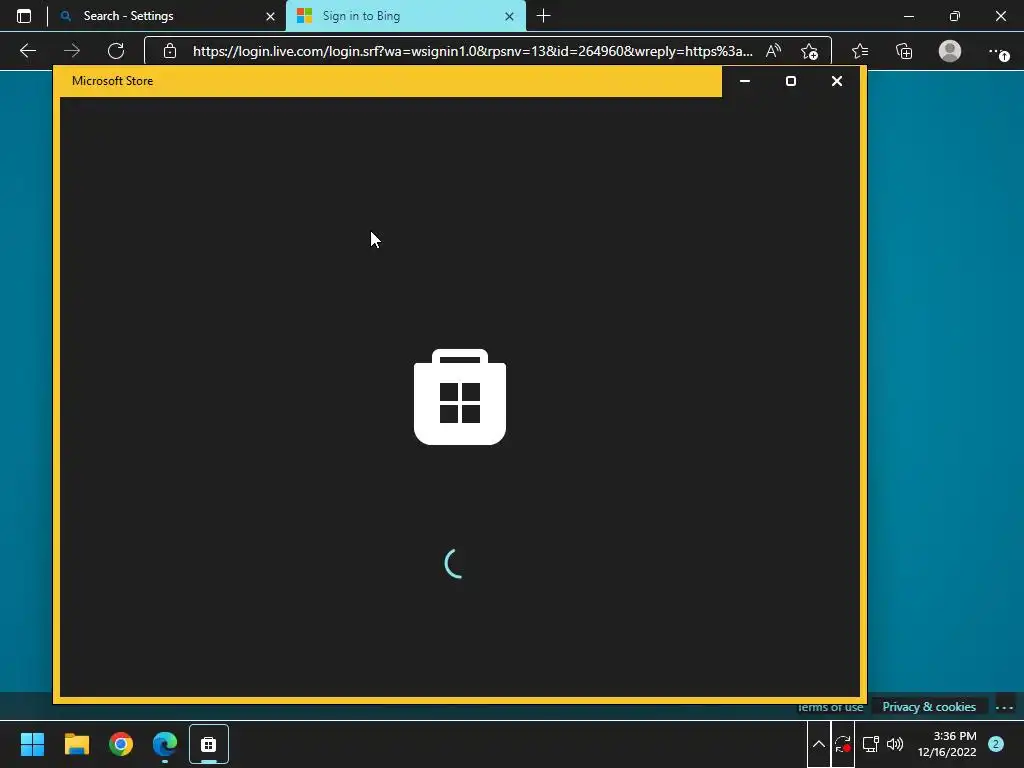Open a new browser tab
The image size is (1024, 768).
(543, 16)
